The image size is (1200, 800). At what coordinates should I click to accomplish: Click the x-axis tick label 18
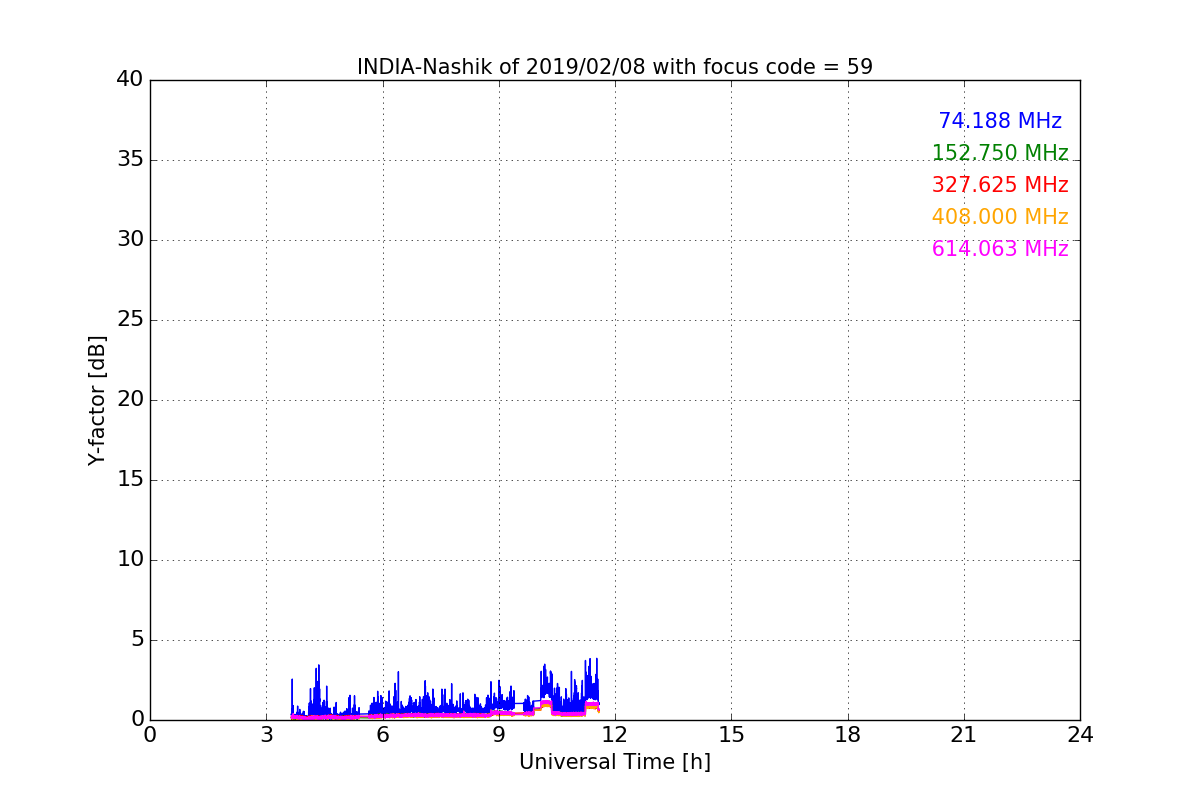848,734
